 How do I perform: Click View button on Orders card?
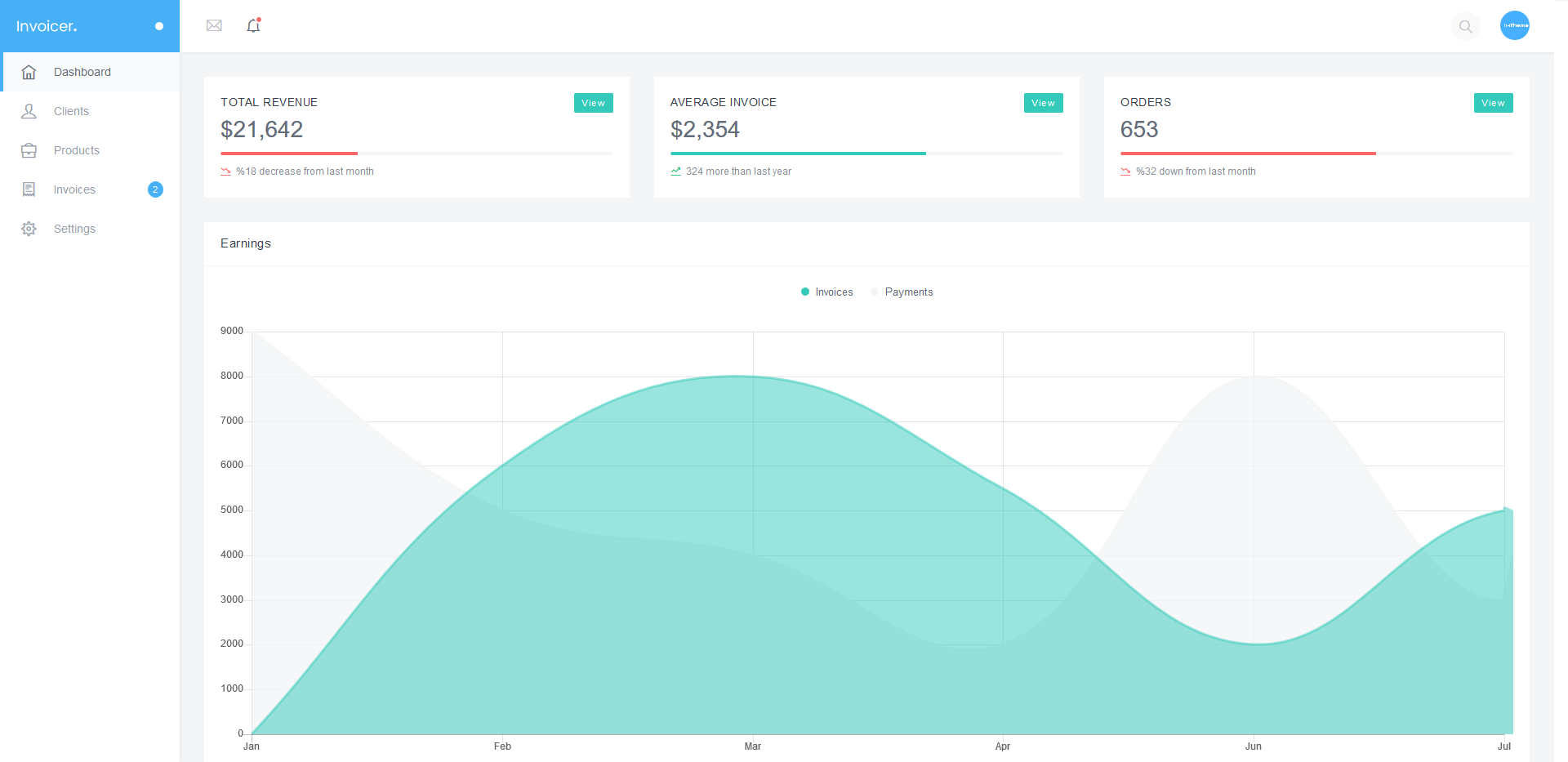tap(1493, 103)
